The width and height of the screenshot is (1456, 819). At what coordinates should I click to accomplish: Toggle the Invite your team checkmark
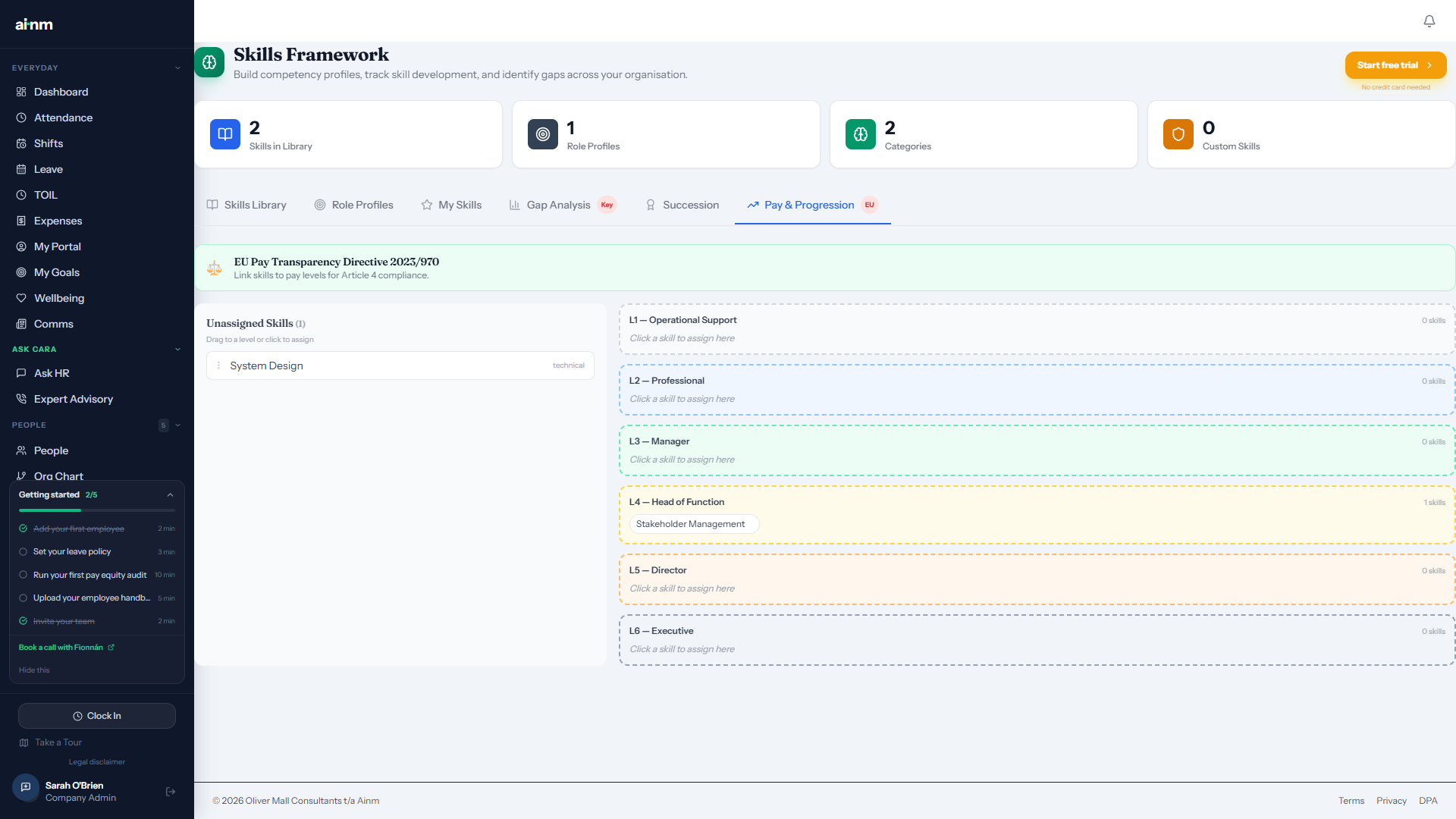pyautogui.click(x=23, y=621)
